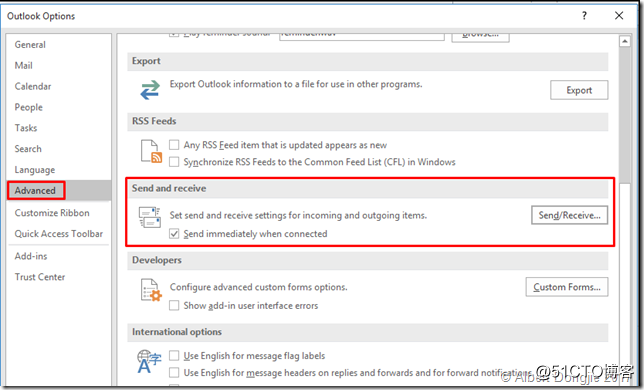644x390 pixels.
Task: Close the Outlook Options dialog
Action: 619,16
